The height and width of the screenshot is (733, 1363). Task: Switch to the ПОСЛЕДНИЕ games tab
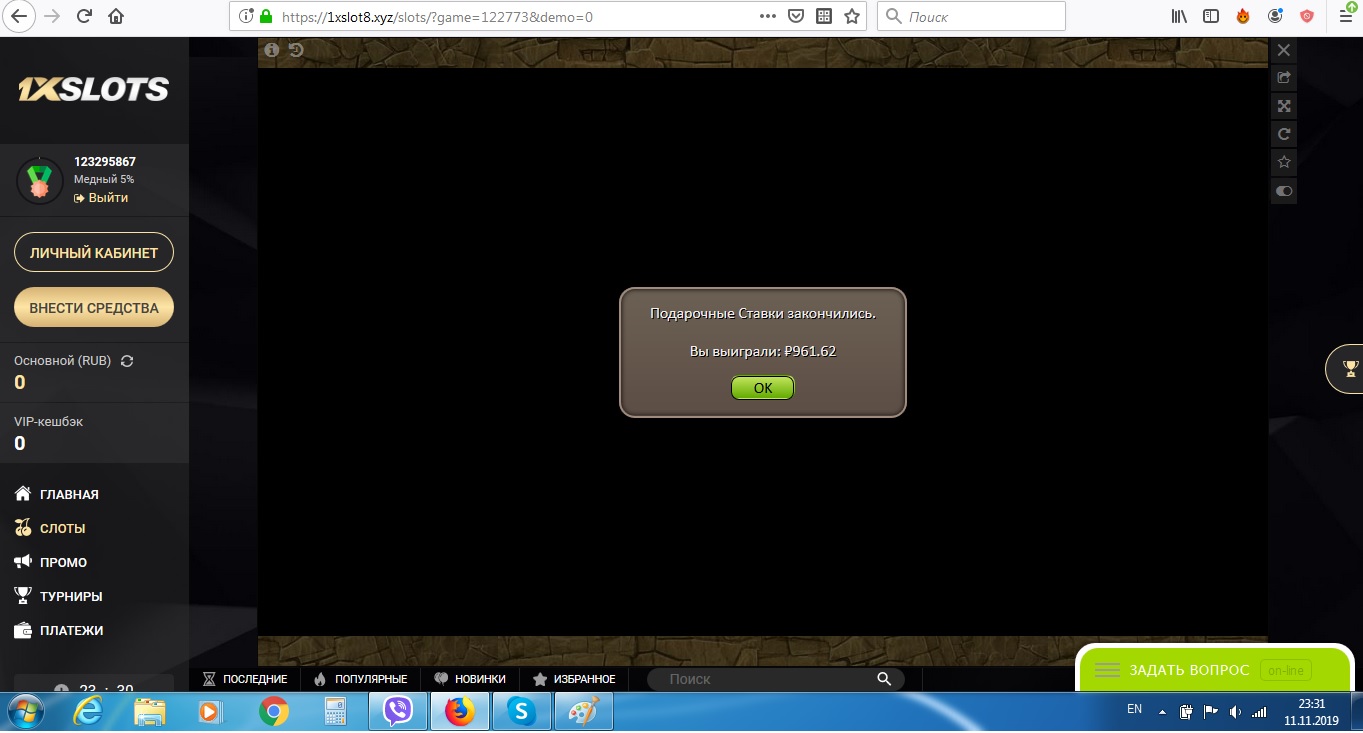click(245, 679)
